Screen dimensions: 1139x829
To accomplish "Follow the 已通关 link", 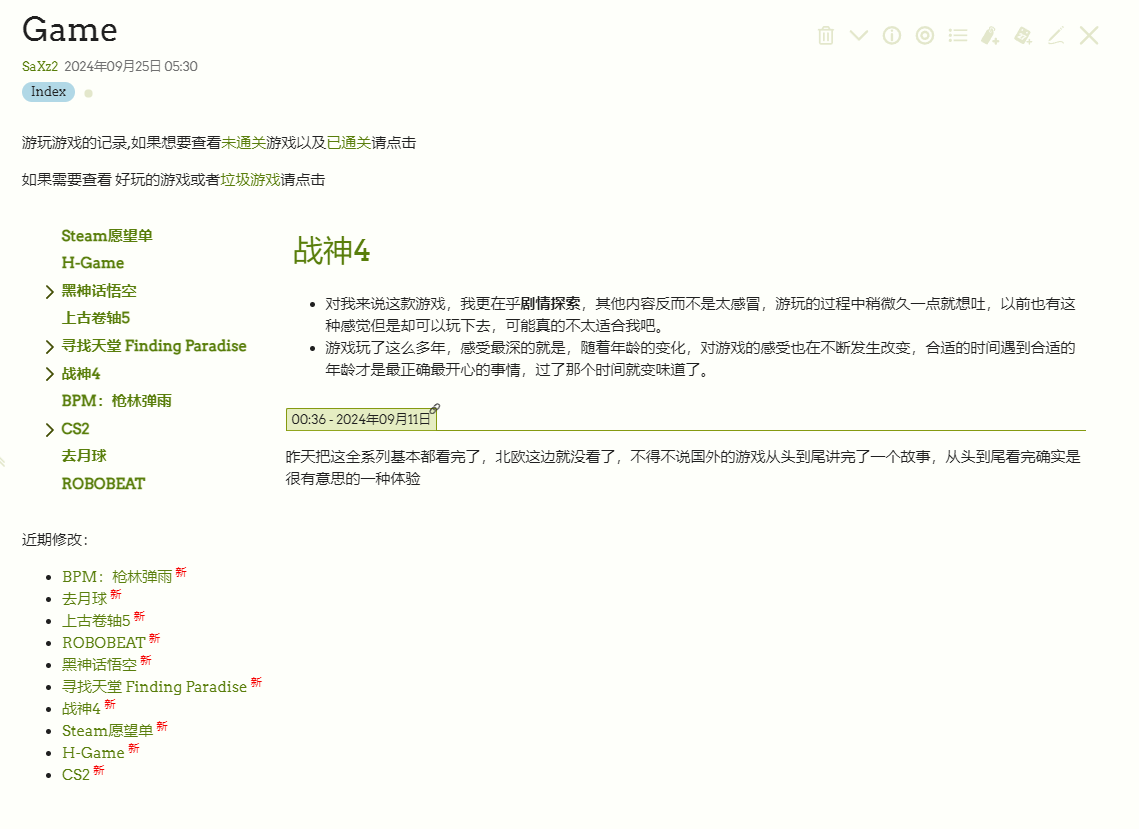I will point(349,143).
